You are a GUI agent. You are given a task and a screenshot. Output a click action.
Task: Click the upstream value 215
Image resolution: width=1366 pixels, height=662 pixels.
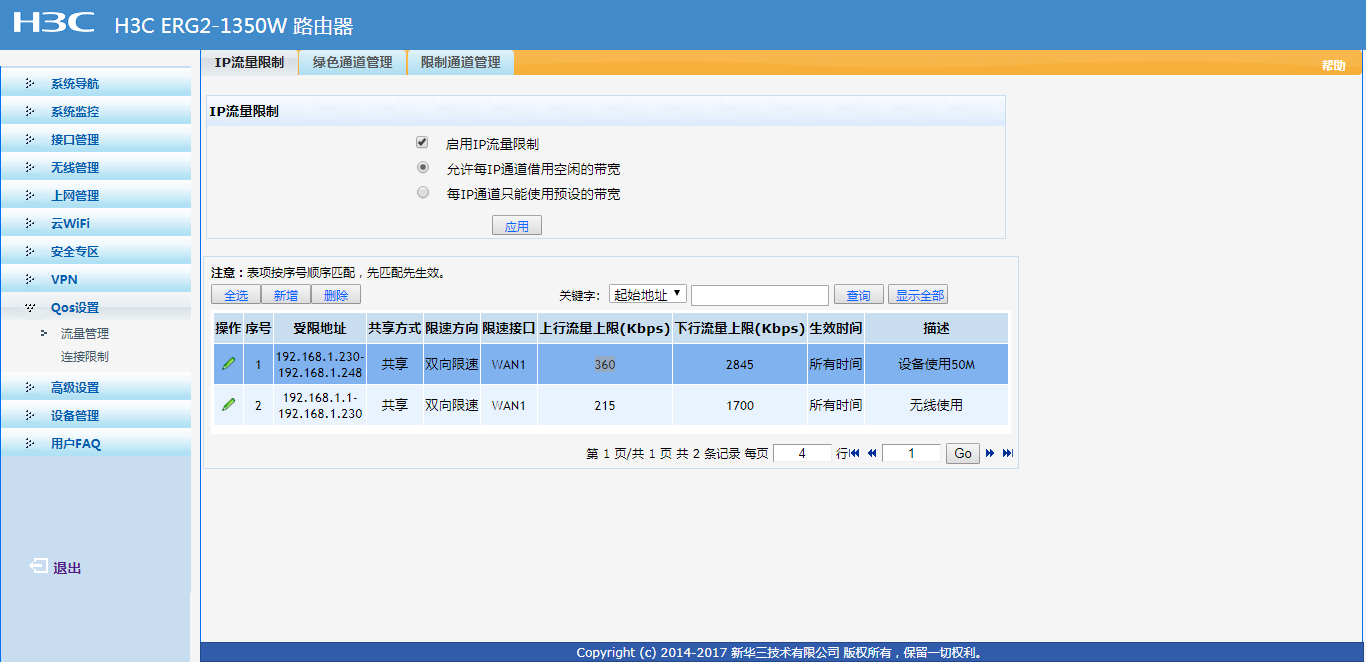tap(605, 405)
